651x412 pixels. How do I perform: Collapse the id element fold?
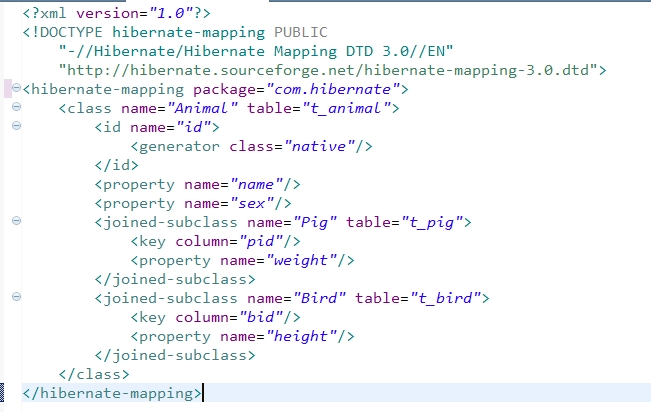pyautogui.click(x=16, y=125)
